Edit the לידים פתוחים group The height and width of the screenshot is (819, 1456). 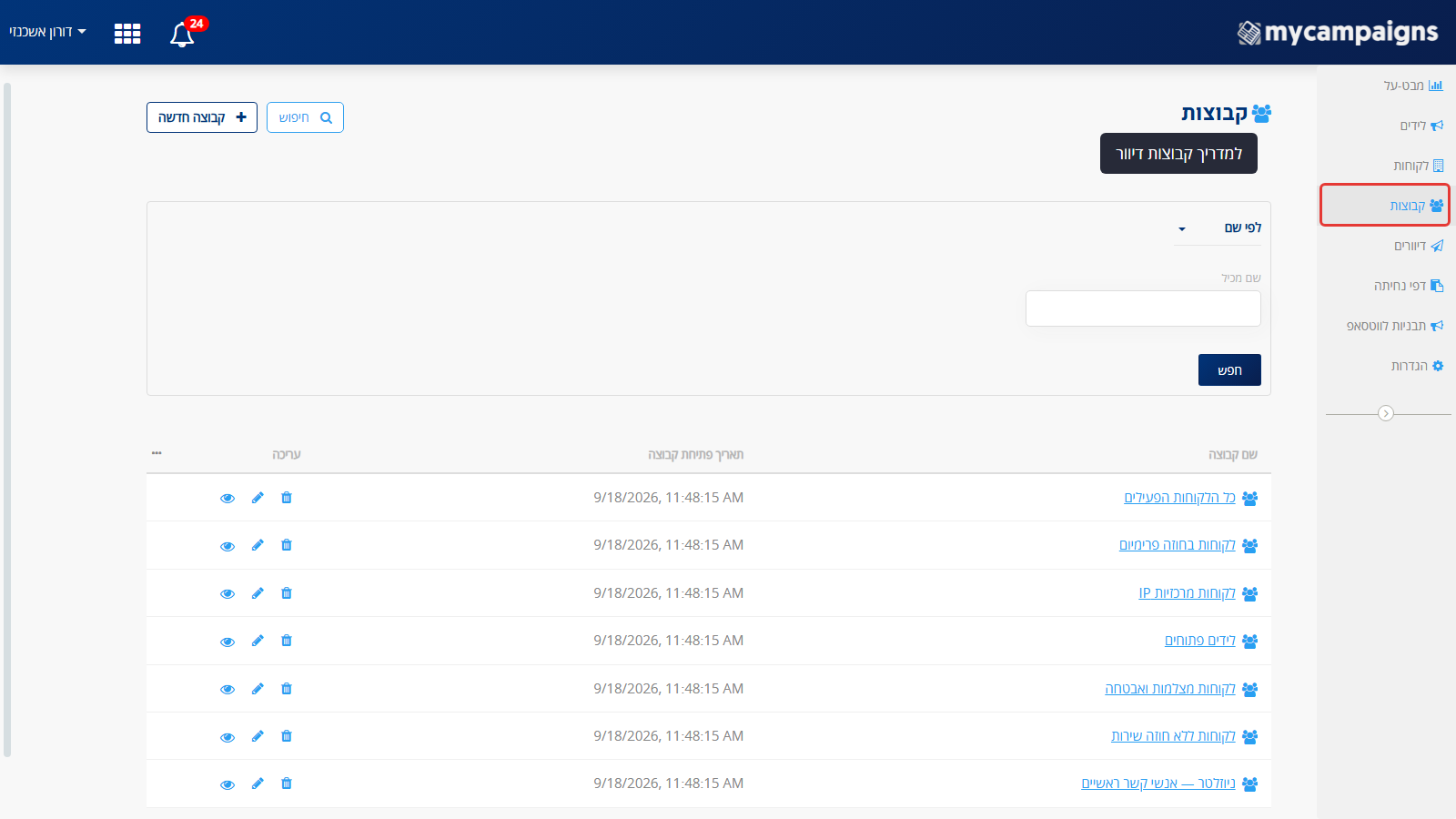(258, 641)
